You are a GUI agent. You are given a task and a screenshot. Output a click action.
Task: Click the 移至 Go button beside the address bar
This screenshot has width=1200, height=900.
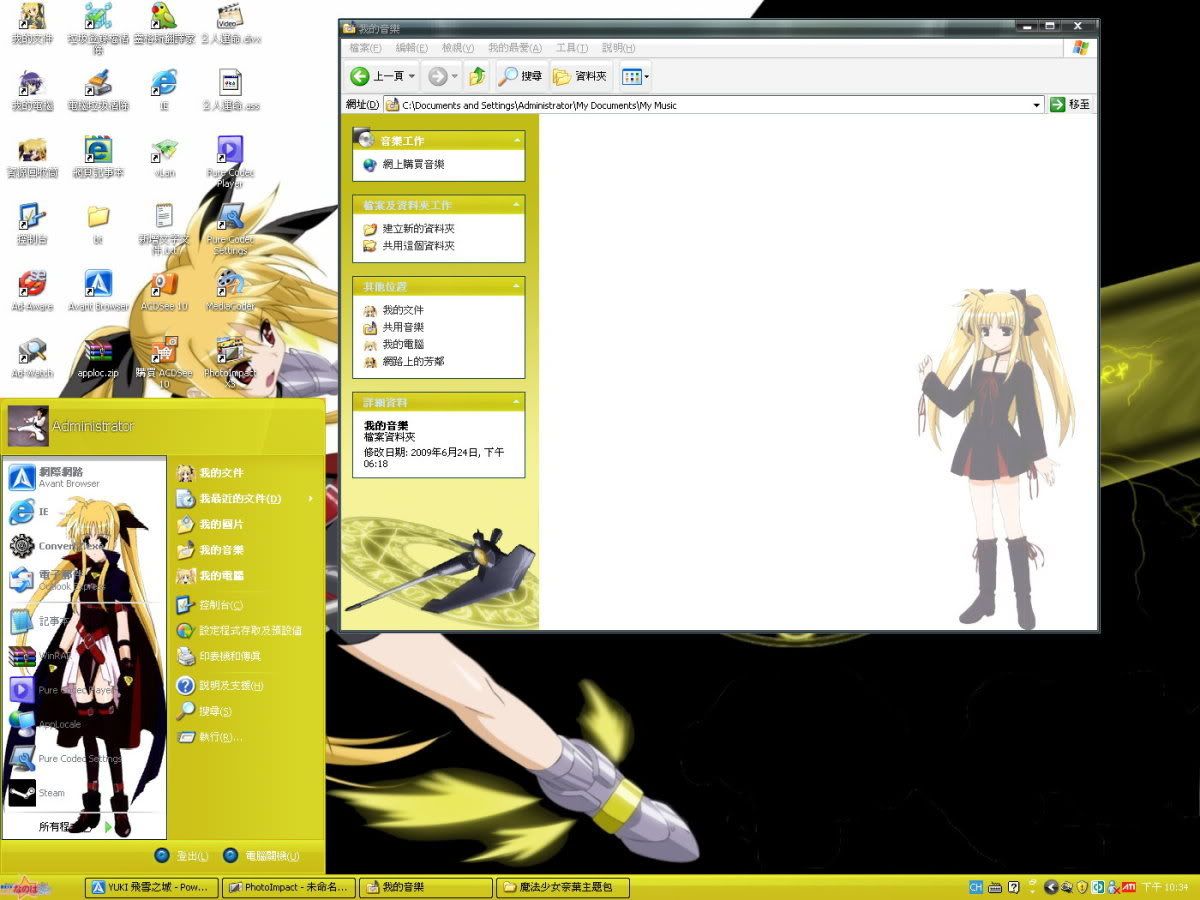[1070, 104]
